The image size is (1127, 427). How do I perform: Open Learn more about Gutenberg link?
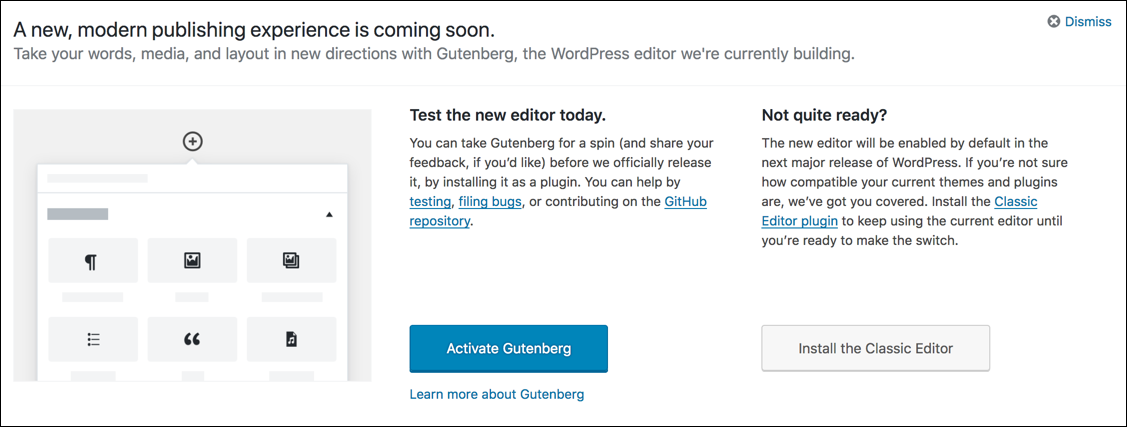(497, 394)
